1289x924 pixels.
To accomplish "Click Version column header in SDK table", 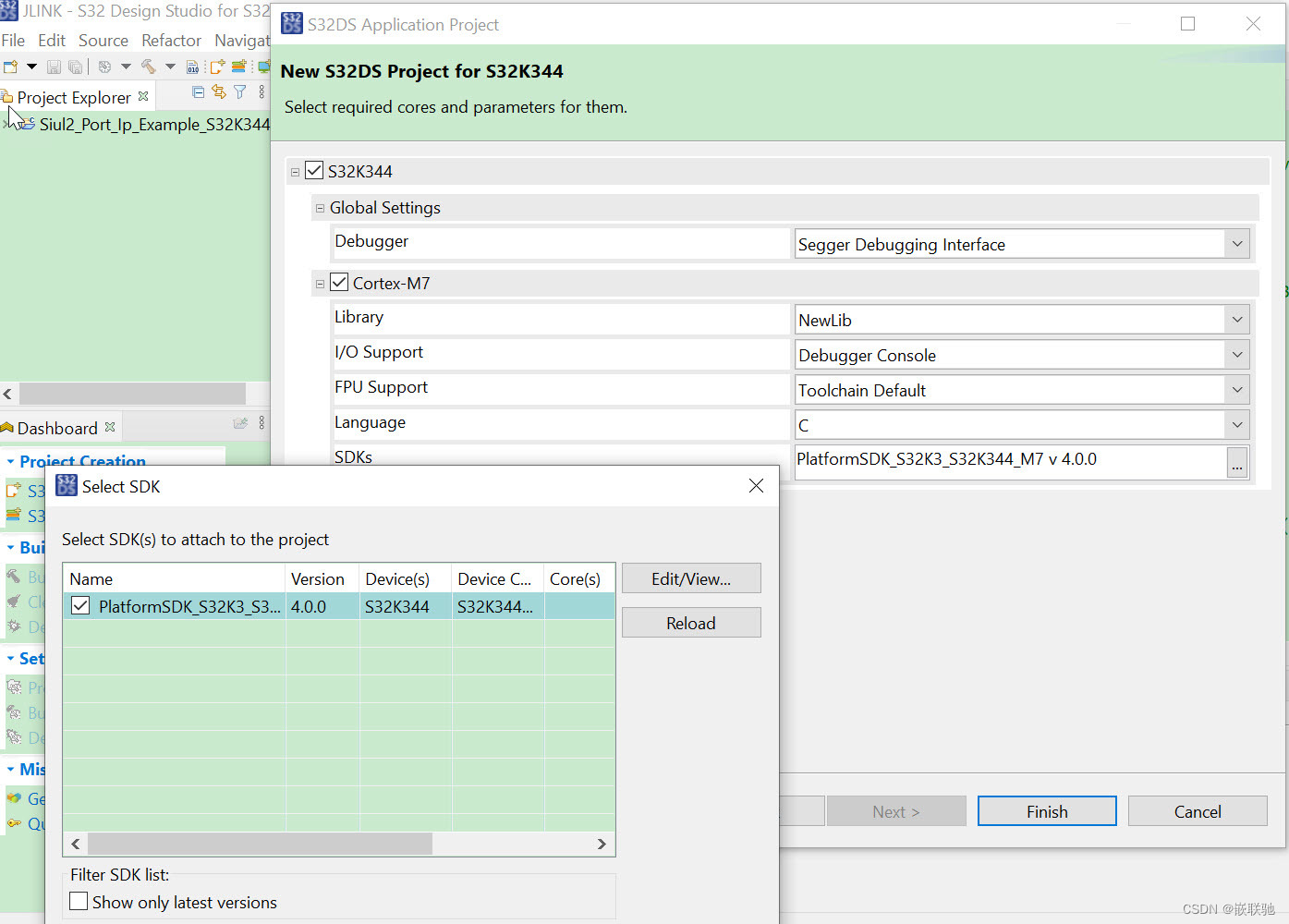I will point(322,578).
